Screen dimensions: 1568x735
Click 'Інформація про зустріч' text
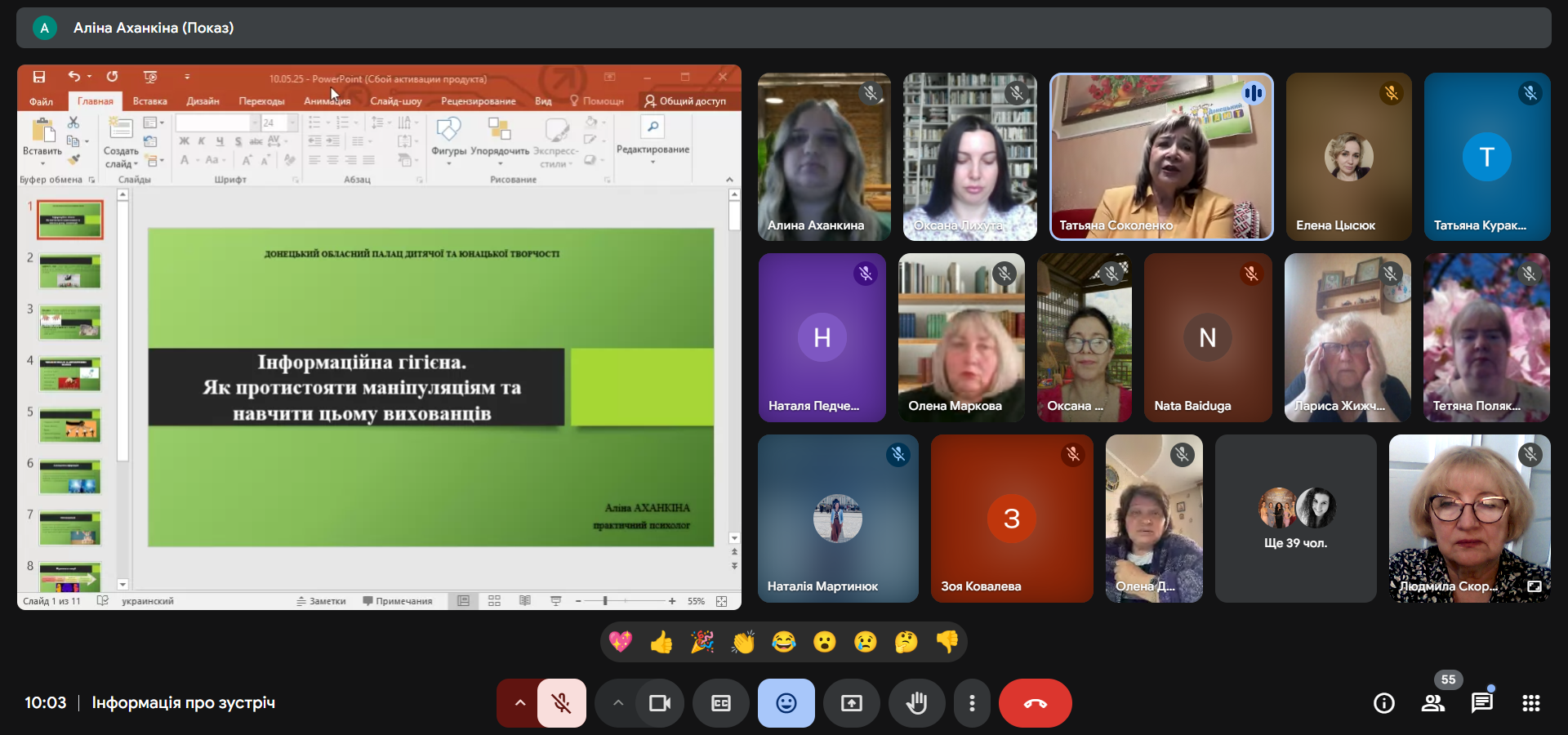[x=183, y=703]
